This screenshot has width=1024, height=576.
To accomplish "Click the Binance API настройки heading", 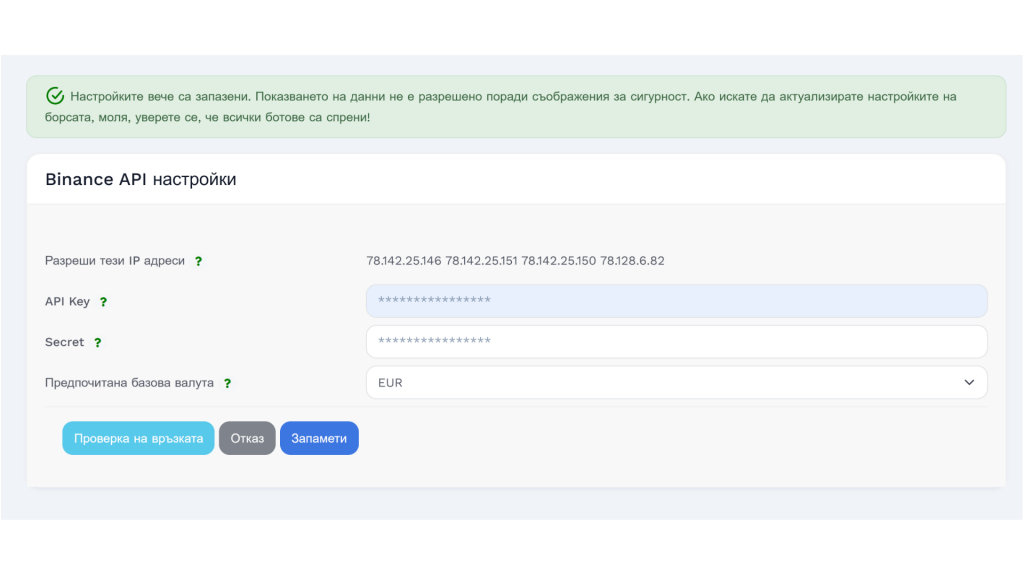I will (140, 180).
